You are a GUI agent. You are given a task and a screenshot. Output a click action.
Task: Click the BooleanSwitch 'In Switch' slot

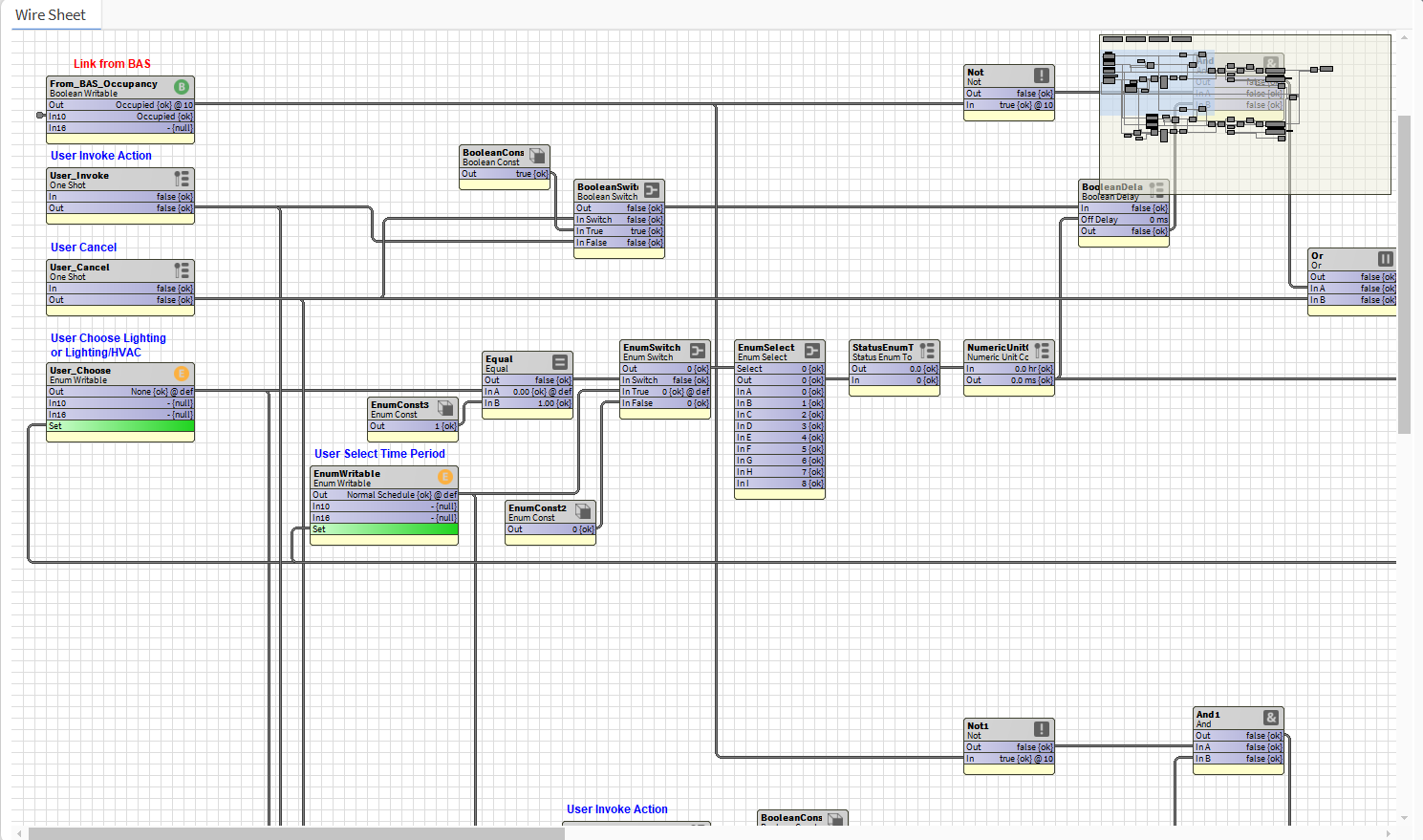pyautogui.click(x=619, y=220)
